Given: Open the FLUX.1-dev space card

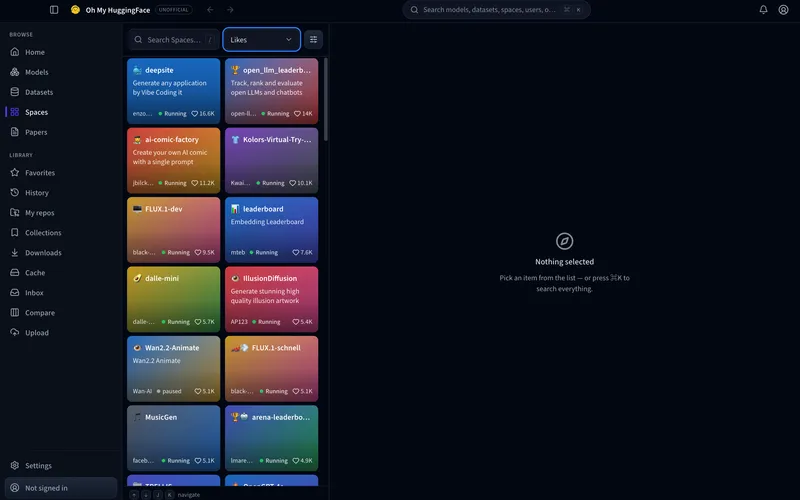Looking at the screenshot, I should tap(173, 230).
